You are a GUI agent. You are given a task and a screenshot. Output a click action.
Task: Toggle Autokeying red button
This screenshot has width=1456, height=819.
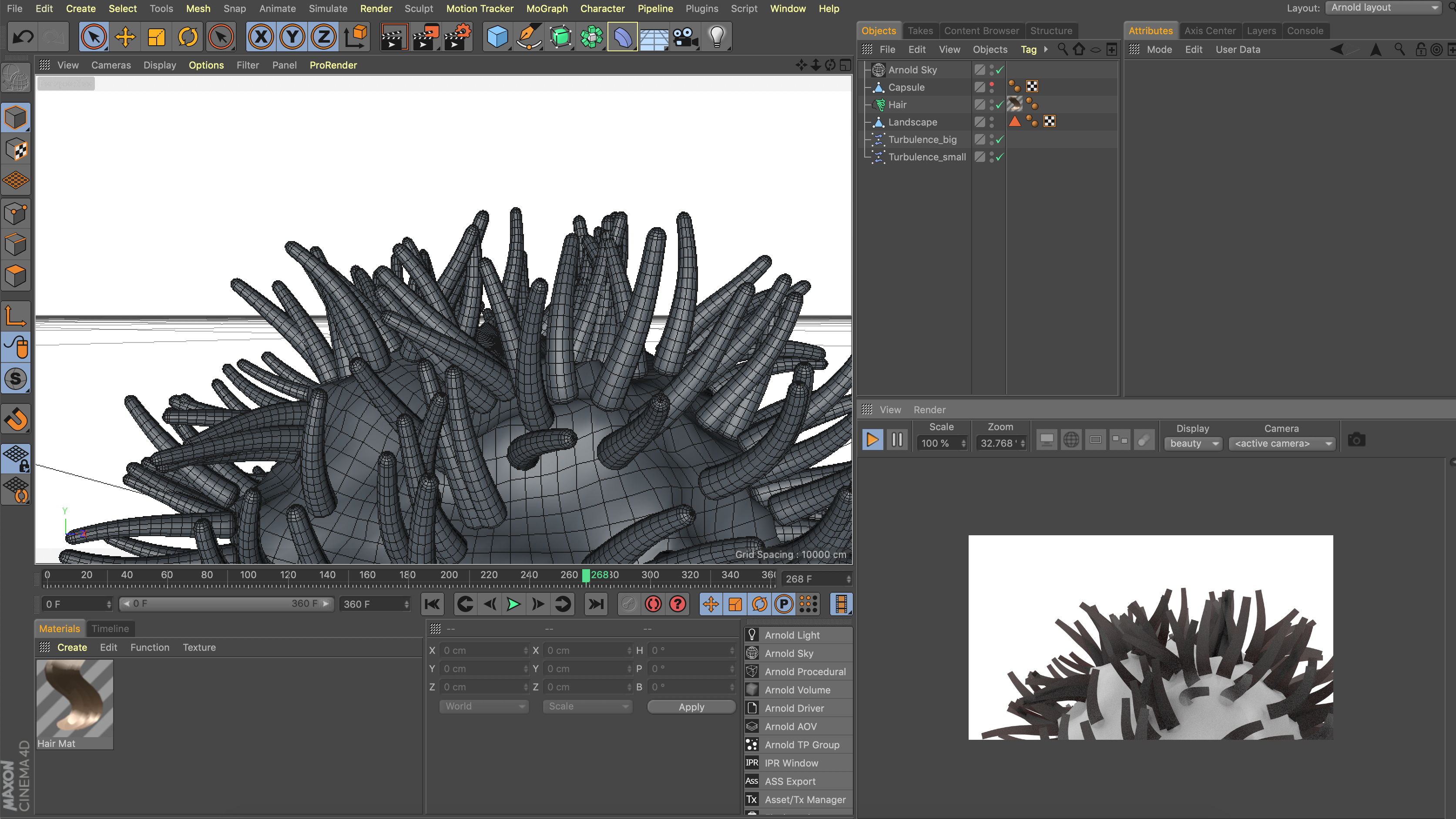tap(653, 604)
